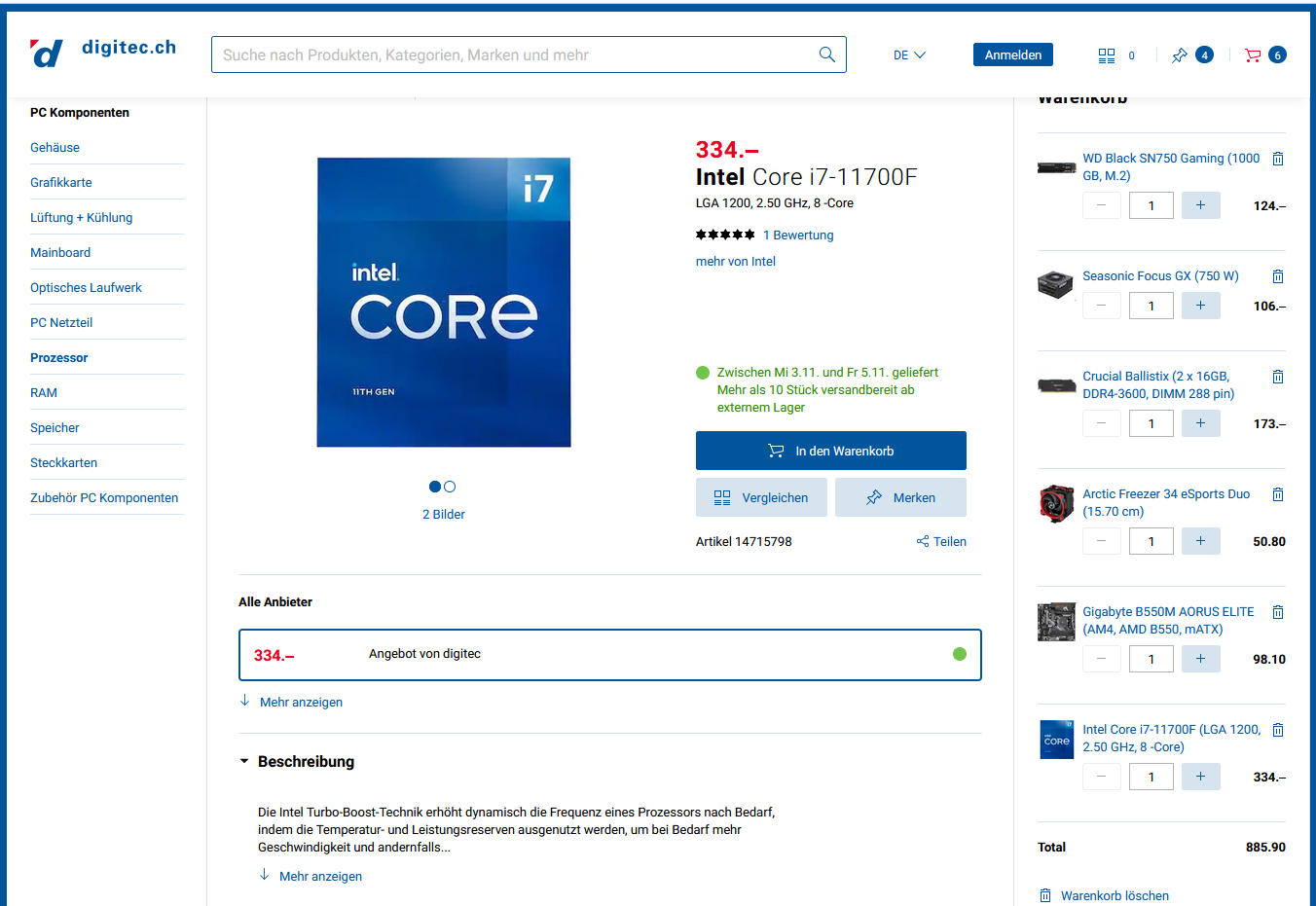The width and height of the screenshot is (1316, 906).
Task: Open Zubehör PC Komponenten category
Action: click(104, 498)
